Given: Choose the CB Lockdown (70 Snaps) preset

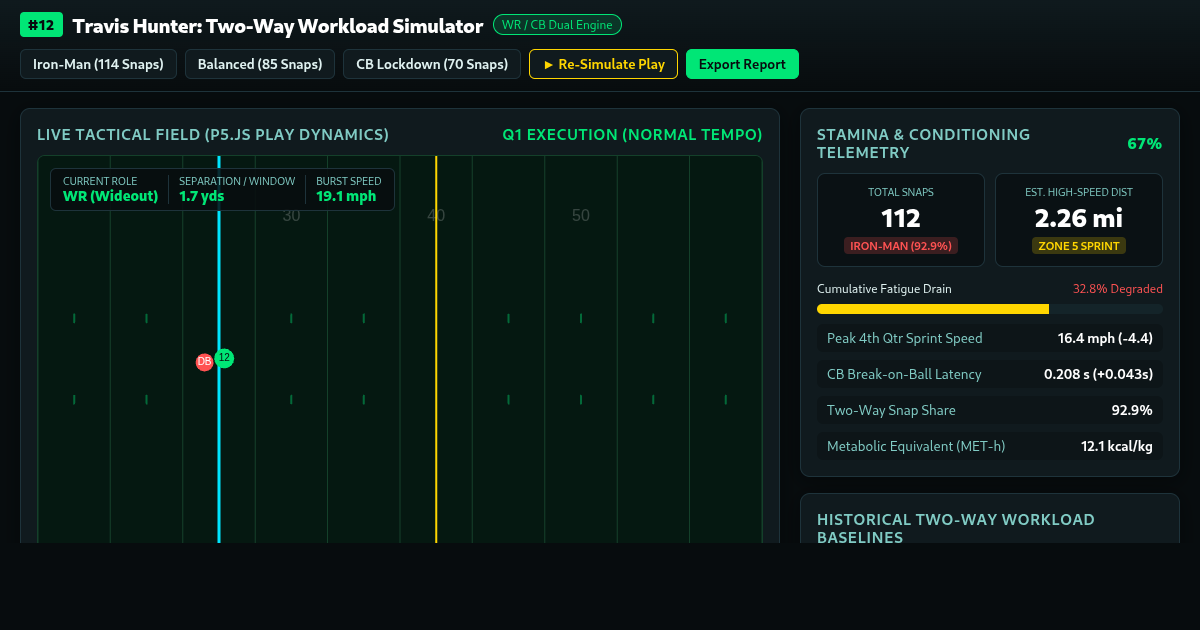Looking at the screenshot, I should (x=432, y=64).
